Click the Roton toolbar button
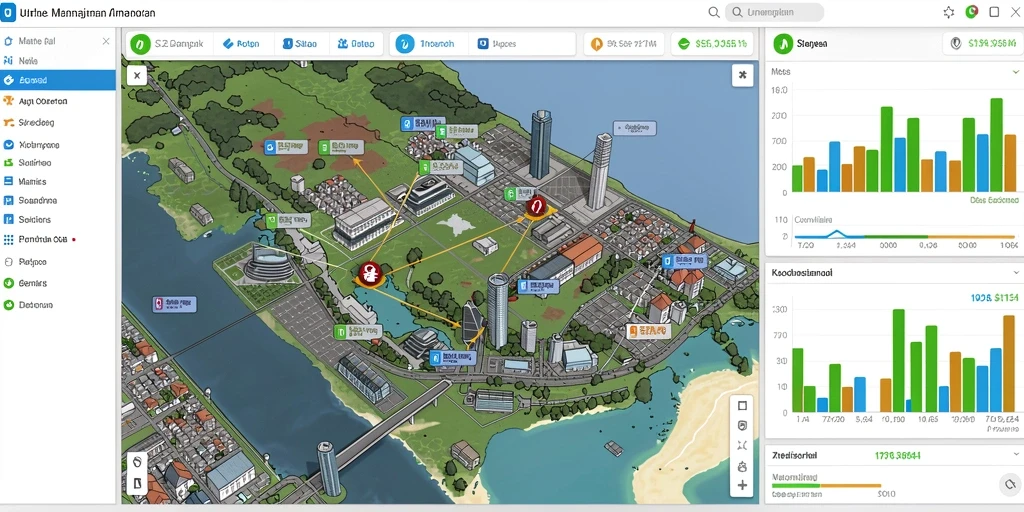The width and height of the screenshot is (1024, 512). (x=241, y=44)
